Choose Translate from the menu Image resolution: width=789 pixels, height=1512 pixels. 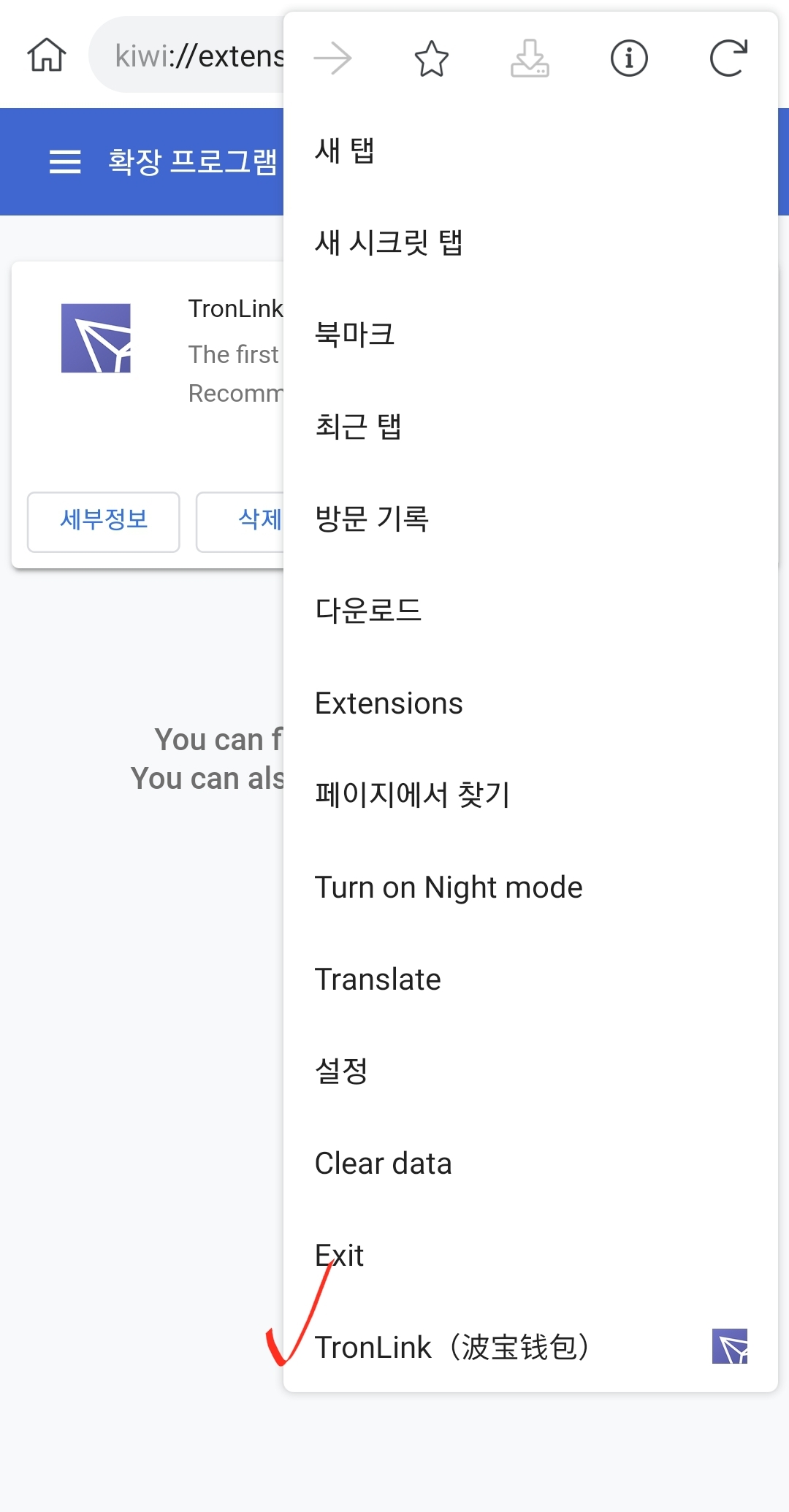(x=378, y=980)
